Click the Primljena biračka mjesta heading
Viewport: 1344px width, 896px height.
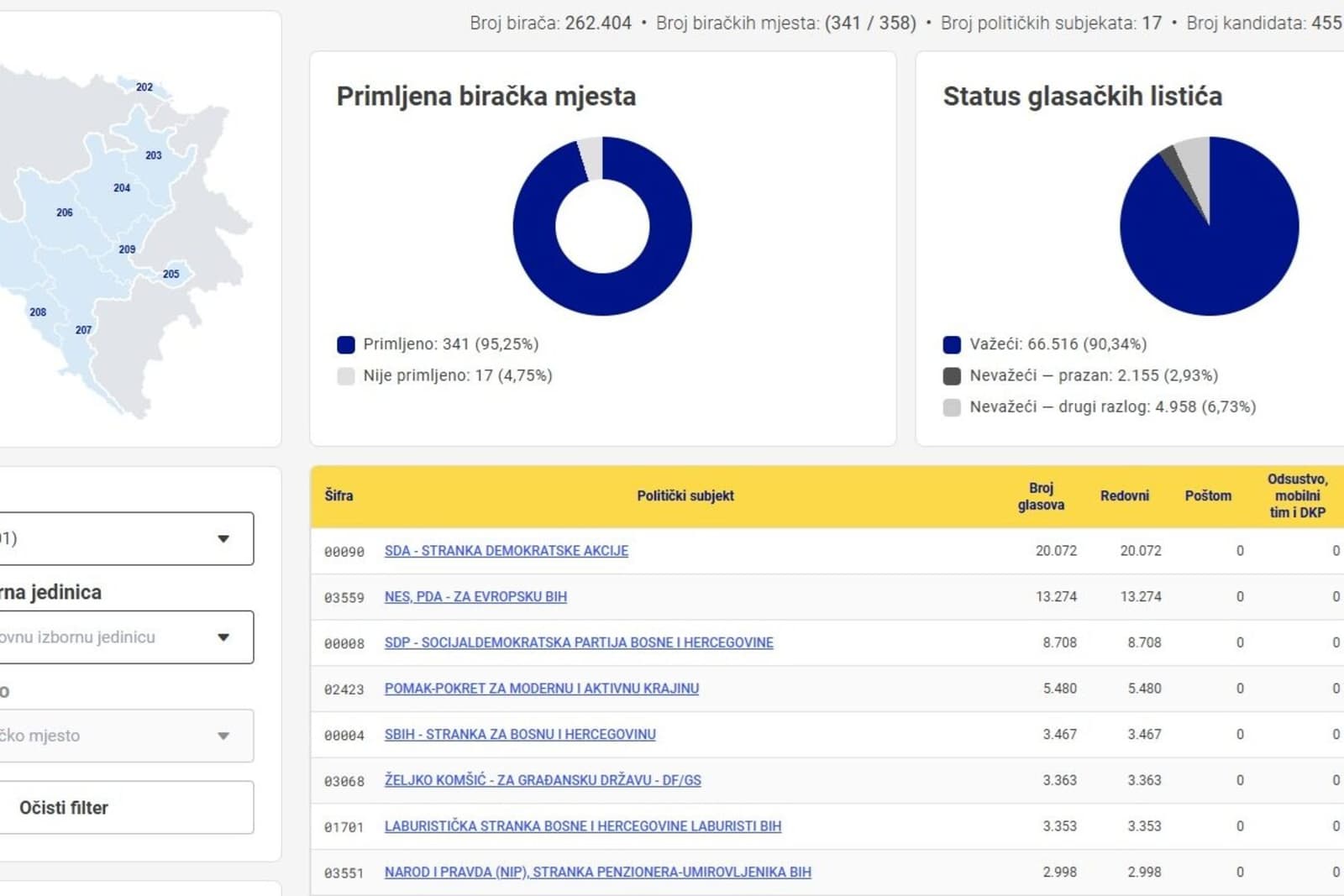[486, 97]
